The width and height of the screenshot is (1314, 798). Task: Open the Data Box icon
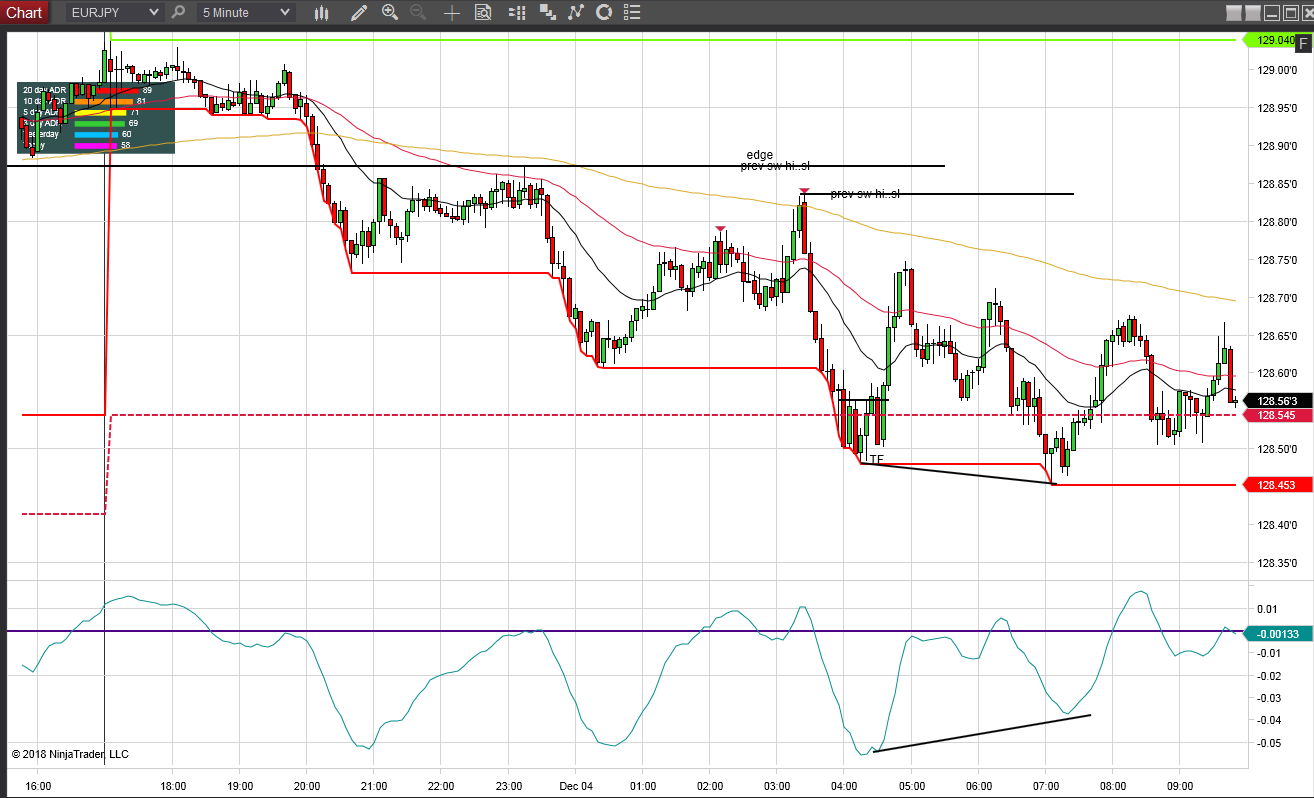483,13
